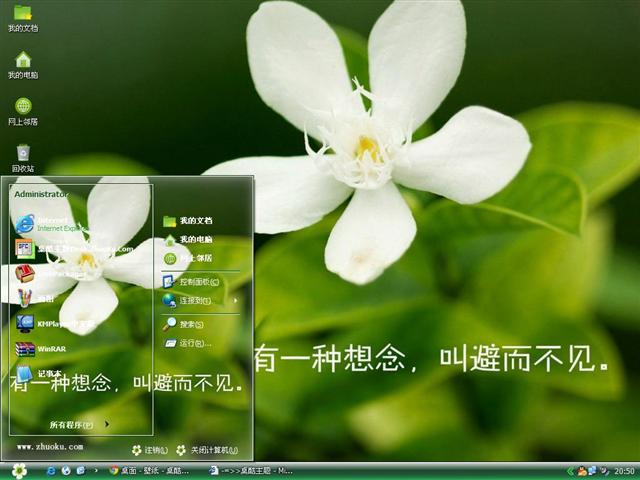
Task: Expand 所有程序 all programs list
Action: point(80,424)
